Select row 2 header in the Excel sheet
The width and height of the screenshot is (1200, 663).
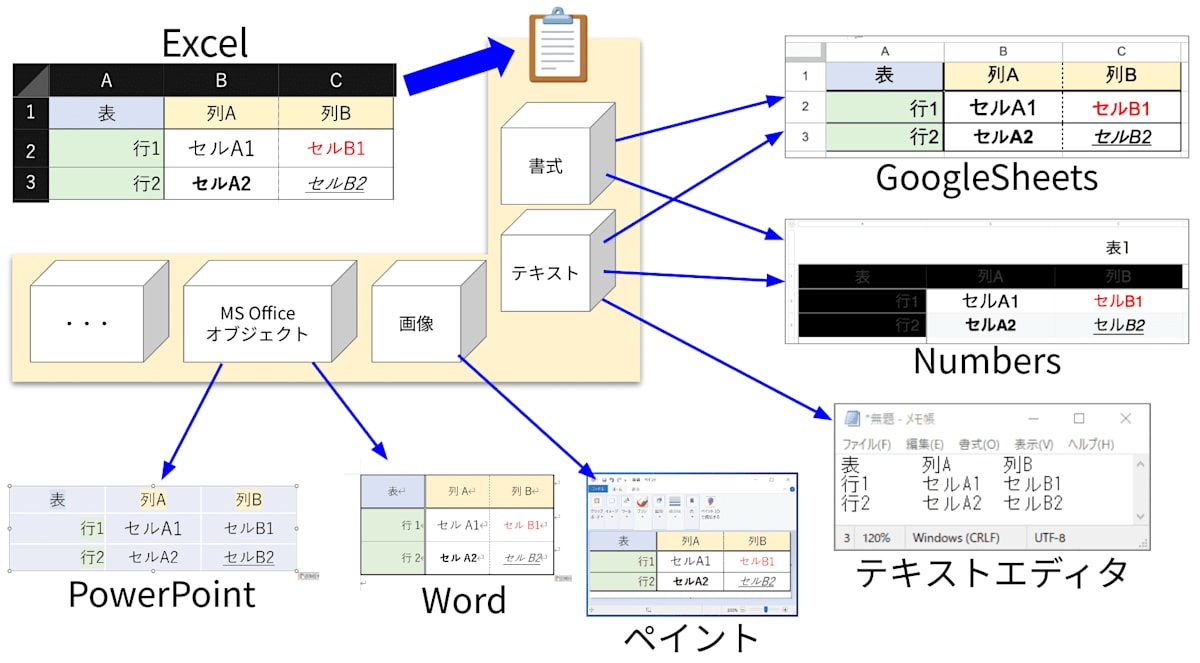(x=31, y=149)
